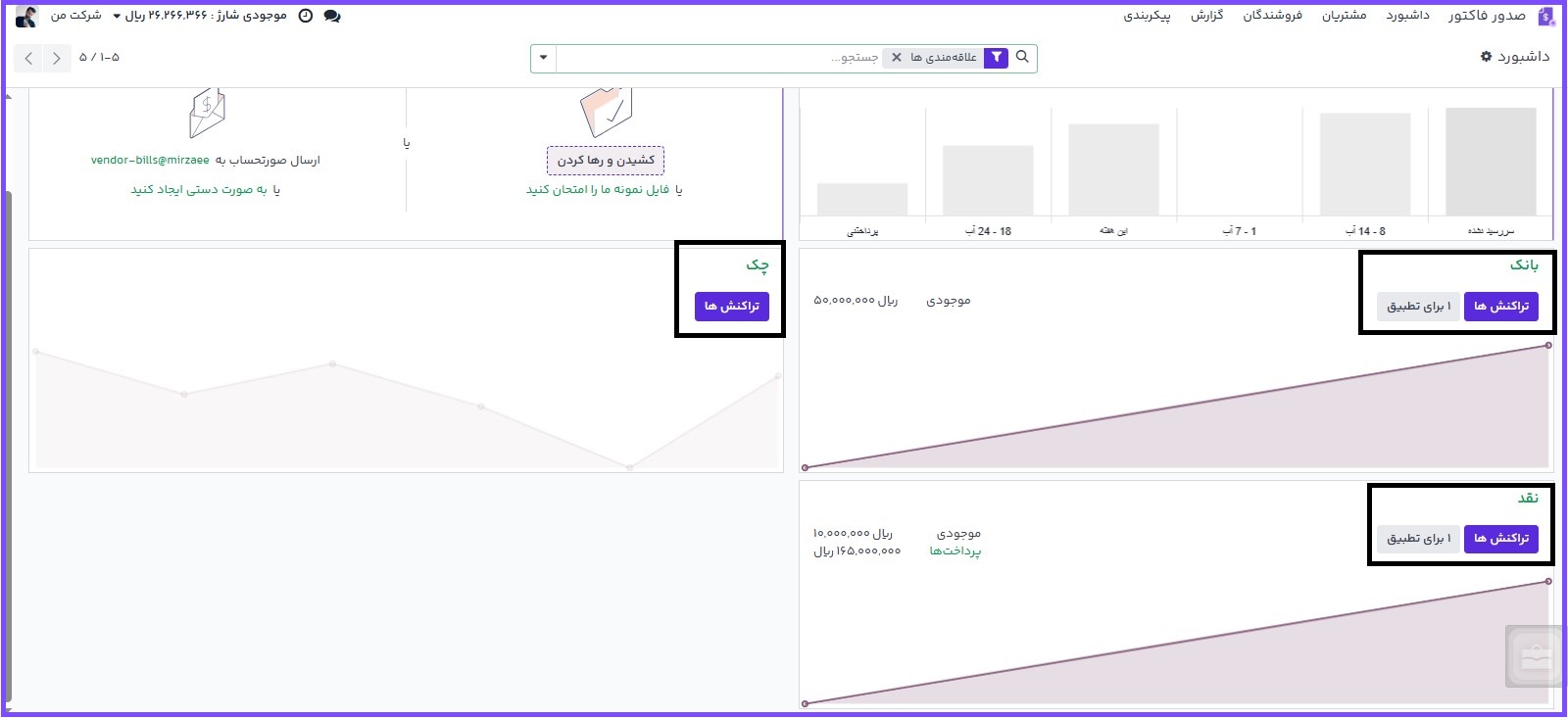Image resolution: width=1568 pixels, height=718 pixels.
Task: Remove the علاقه‌مندی ها filter tag
Action: [x=897, y=58]
